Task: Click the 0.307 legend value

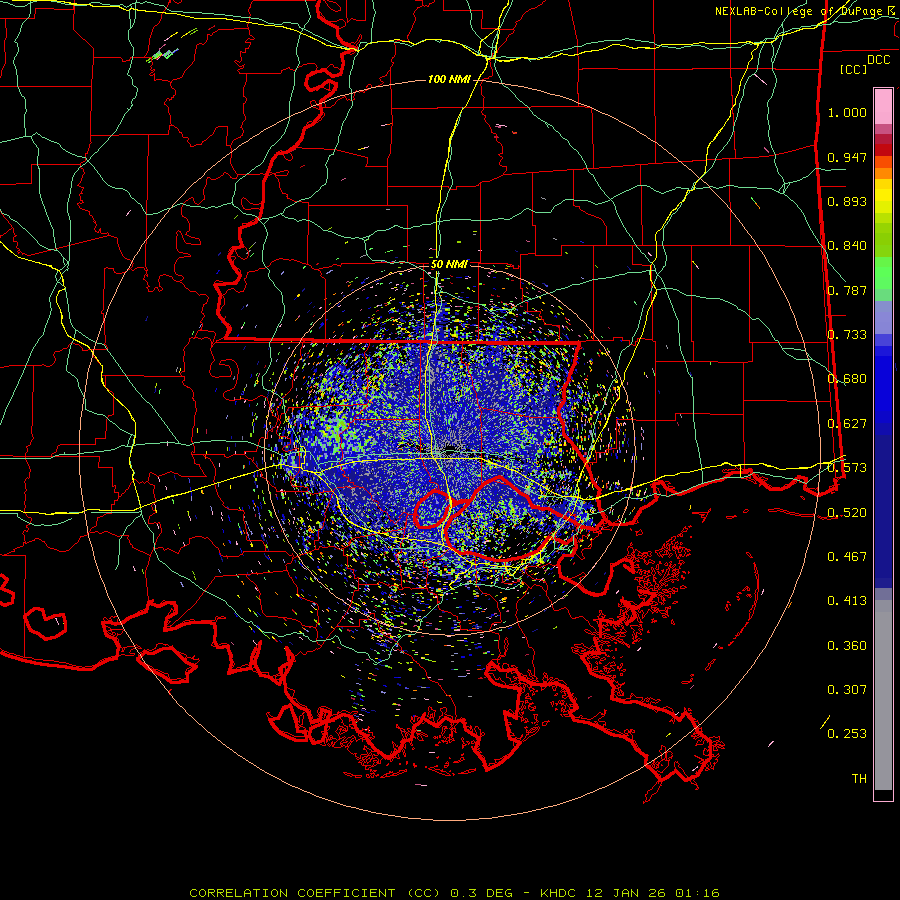Action: click(x=847, y=690)
